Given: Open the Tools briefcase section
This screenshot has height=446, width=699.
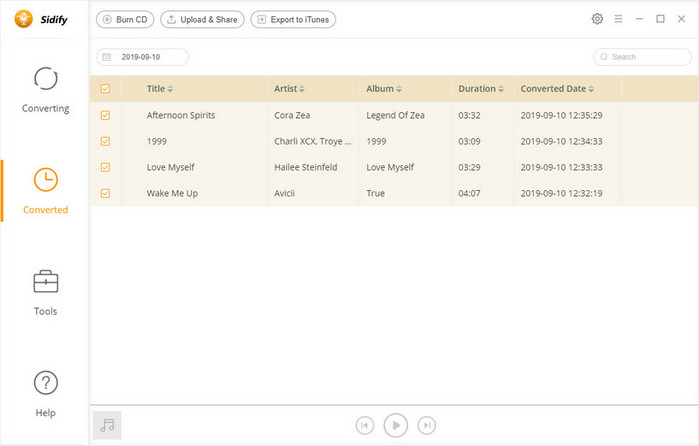Looking at the screenshot, I should [x=45, y=293].
